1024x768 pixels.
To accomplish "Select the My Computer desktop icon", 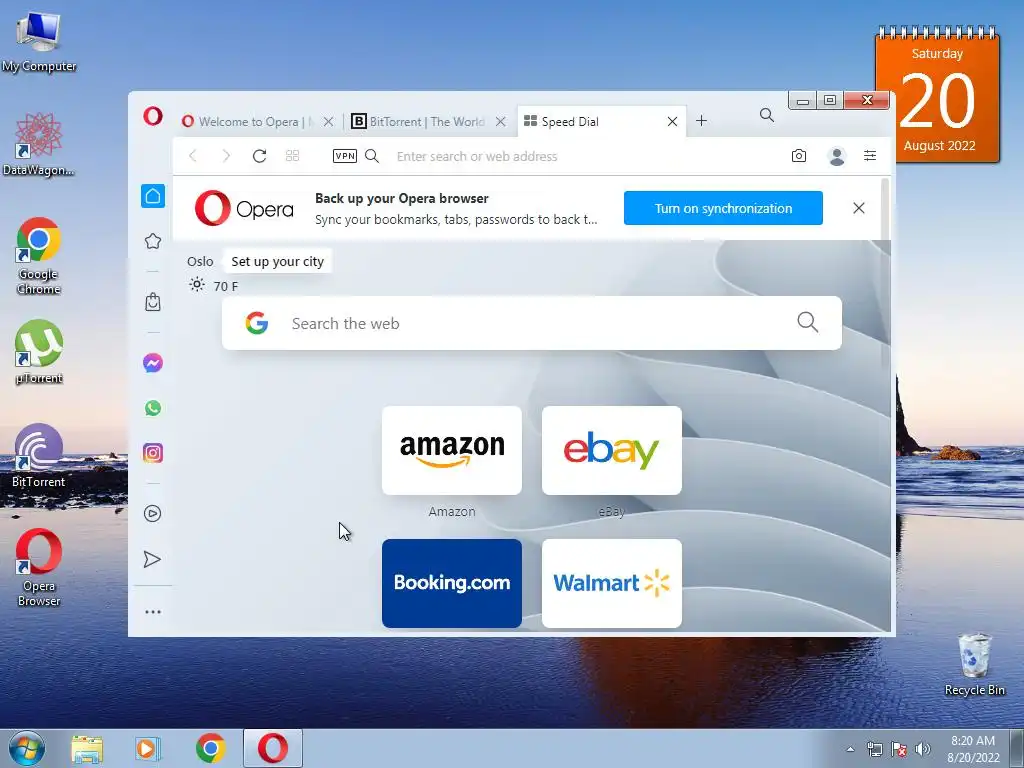I will click(39, 40).
